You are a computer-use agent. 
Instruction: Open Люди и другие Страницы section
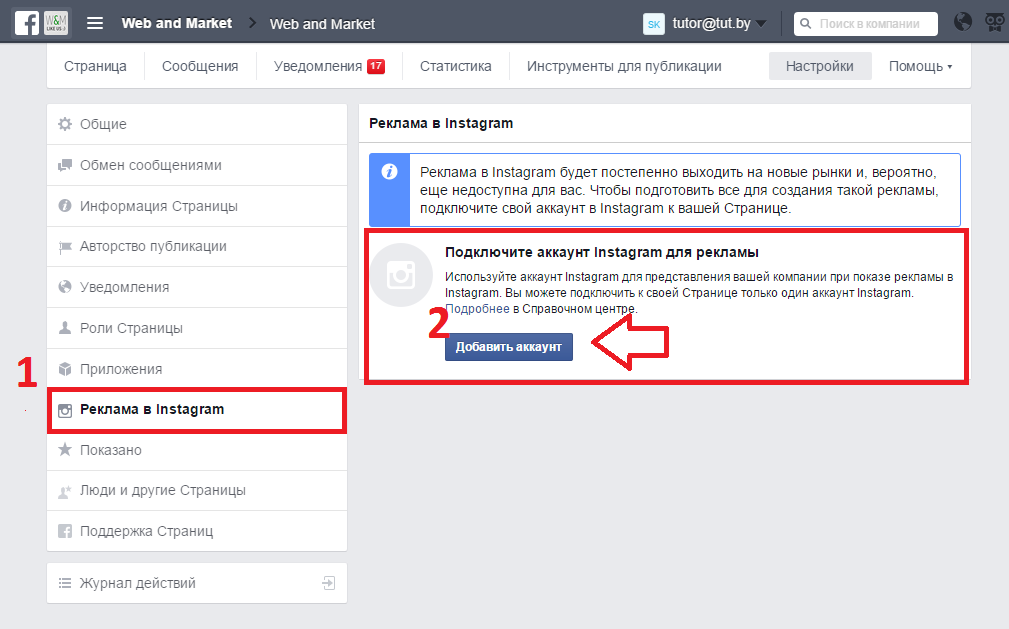(x=197, y=491)
